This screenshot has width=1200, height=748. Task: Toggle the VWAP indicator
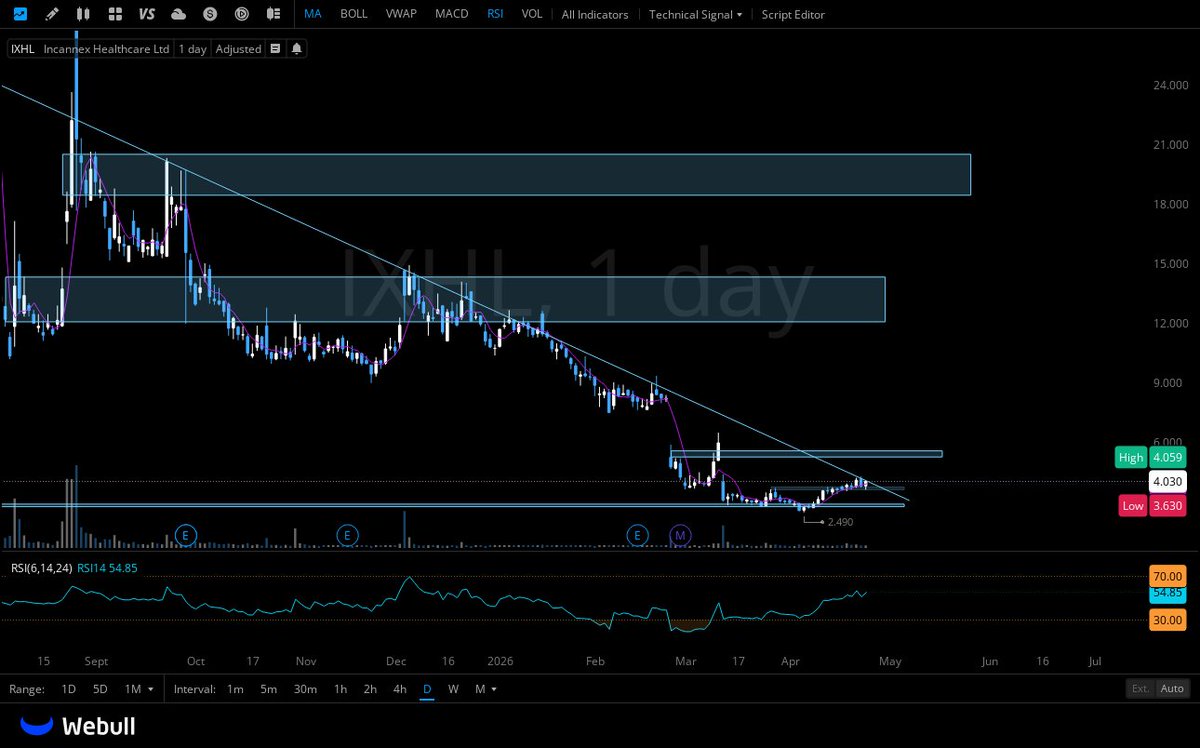click(x=401, y=14)
